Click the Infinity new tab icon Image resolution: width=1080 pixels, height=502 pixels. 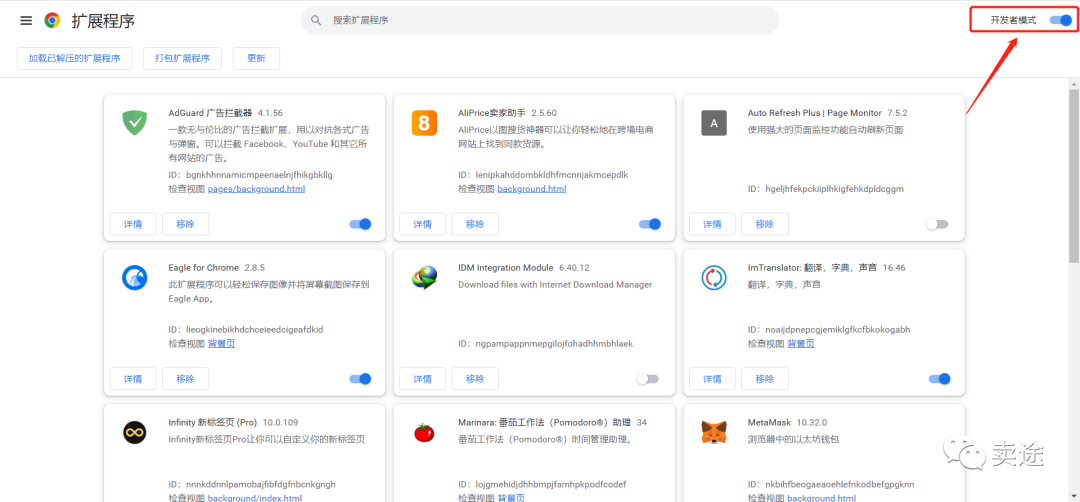(x=134, y=432)
